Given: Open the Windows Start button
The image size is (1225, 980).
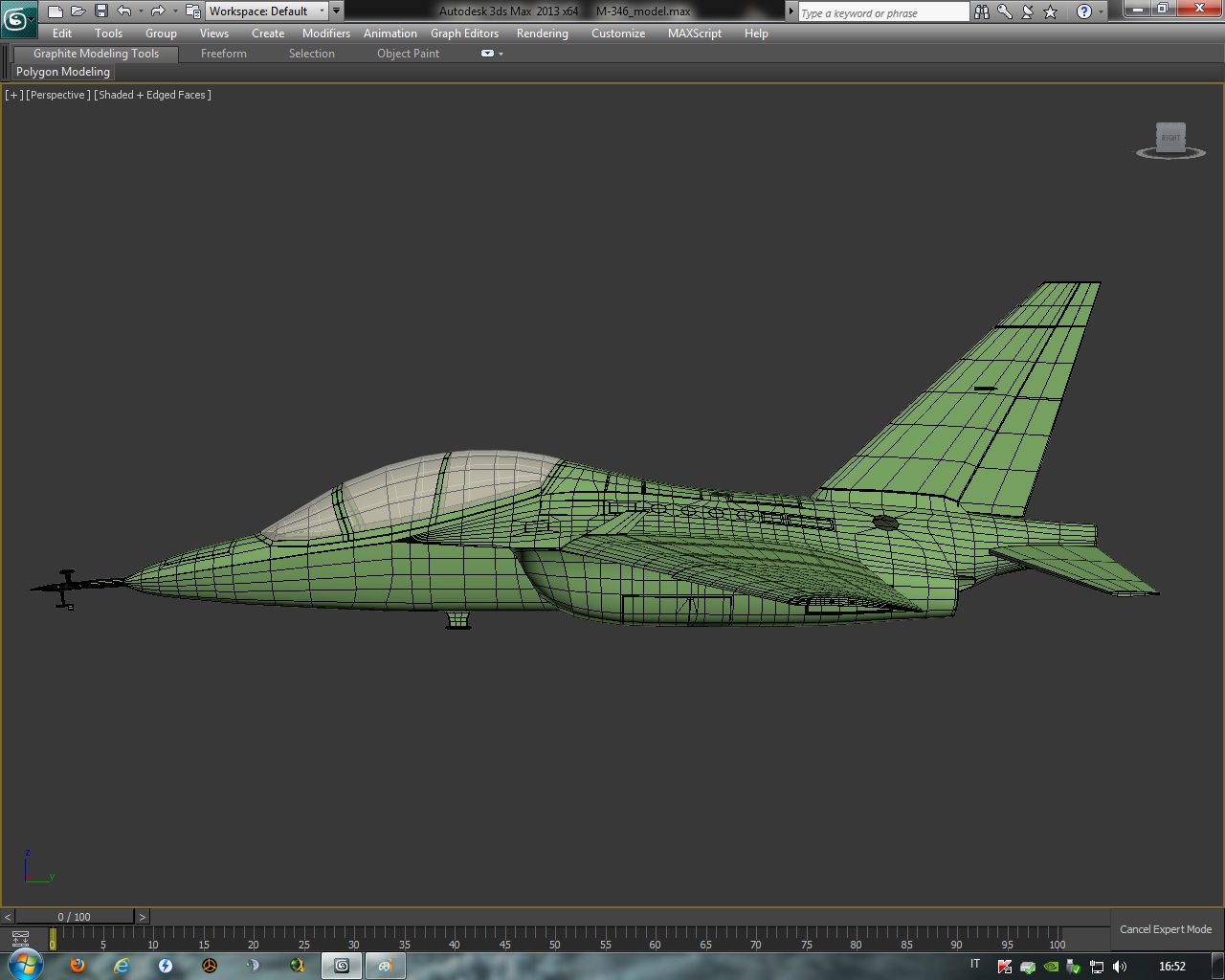Looking at the screenshot, I should [x=24, y=966].
